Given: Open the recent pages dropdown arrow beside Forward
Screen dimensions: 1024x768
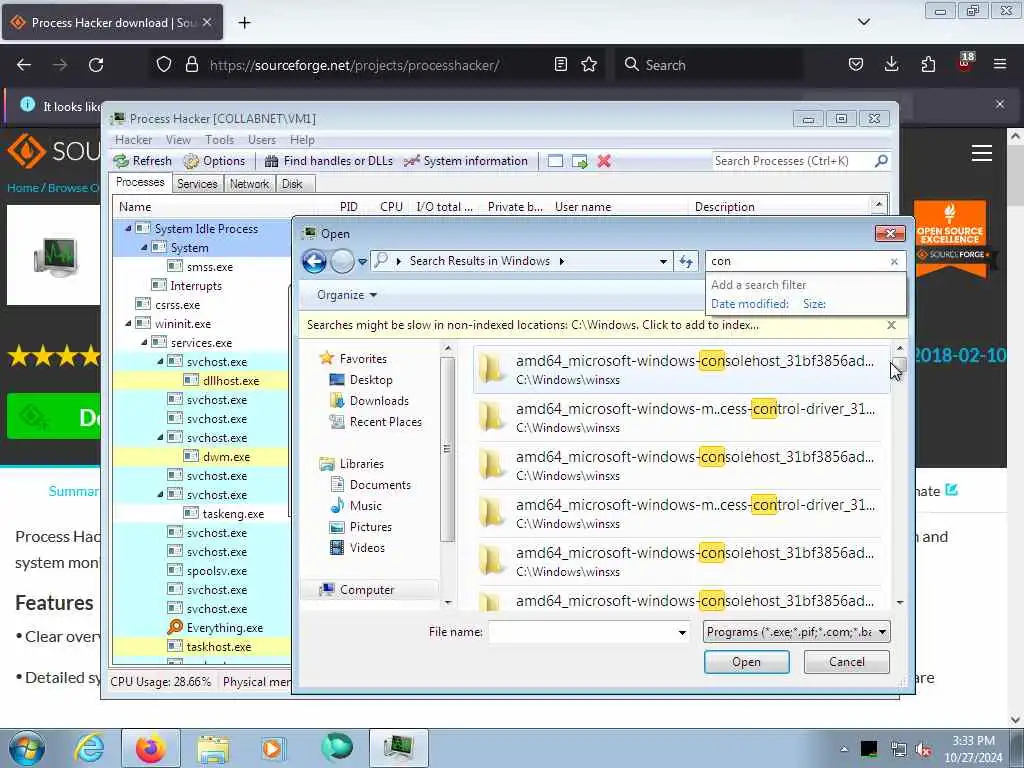Looking at the screenshot, I should tap(362, 261).
